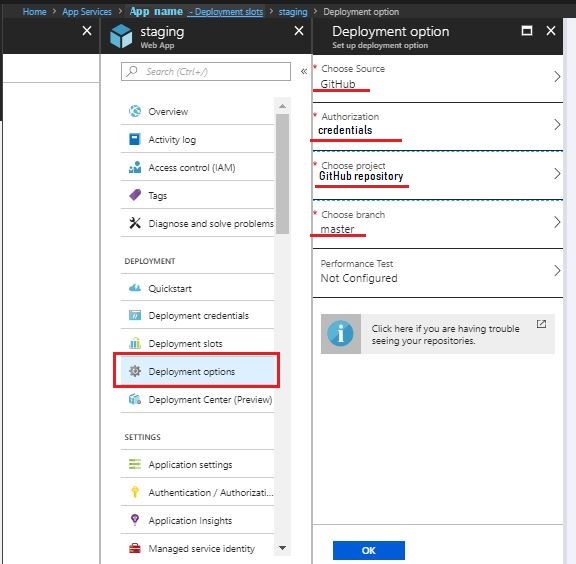Expand the Choose Source GitHub chevron
576x564 pixels.
pyautogui.click(x=557, y=76)
